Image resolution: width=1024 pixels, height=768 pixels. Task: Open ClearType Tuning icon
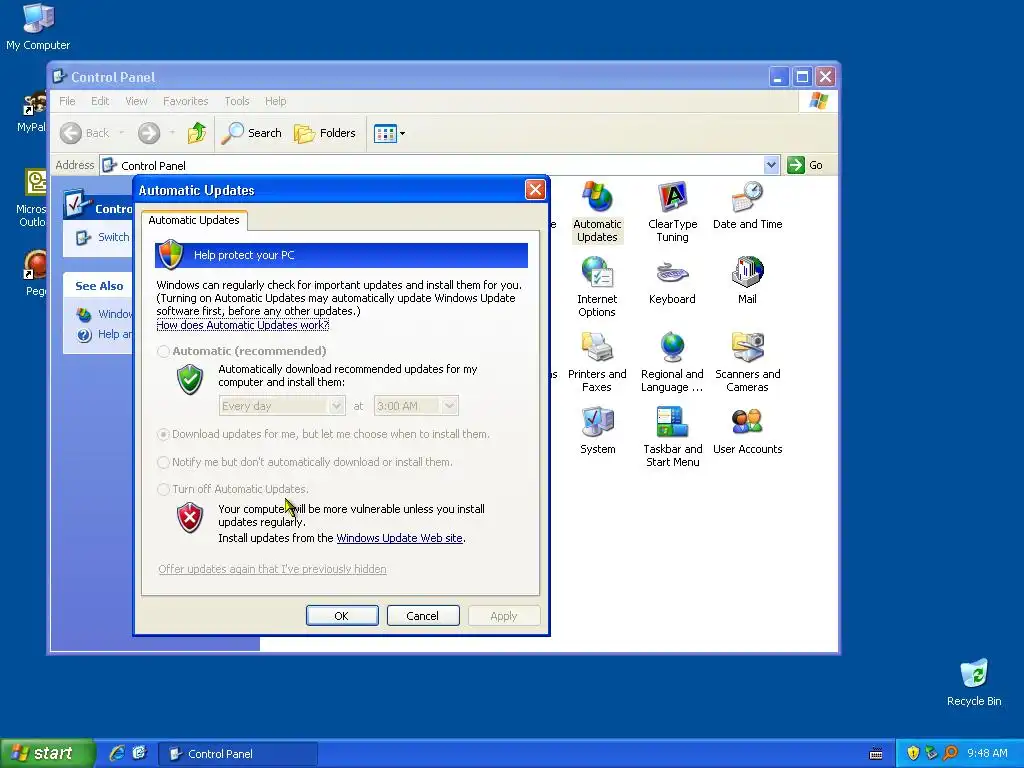point(672,212)
